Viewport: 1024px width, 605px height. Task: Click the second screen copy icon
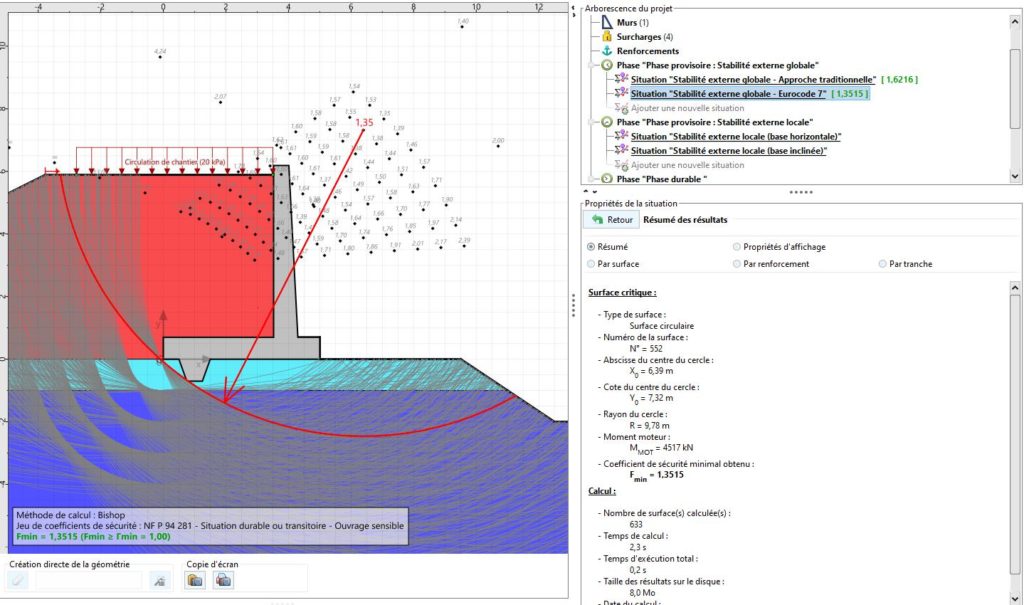click(x=223, y=580)
